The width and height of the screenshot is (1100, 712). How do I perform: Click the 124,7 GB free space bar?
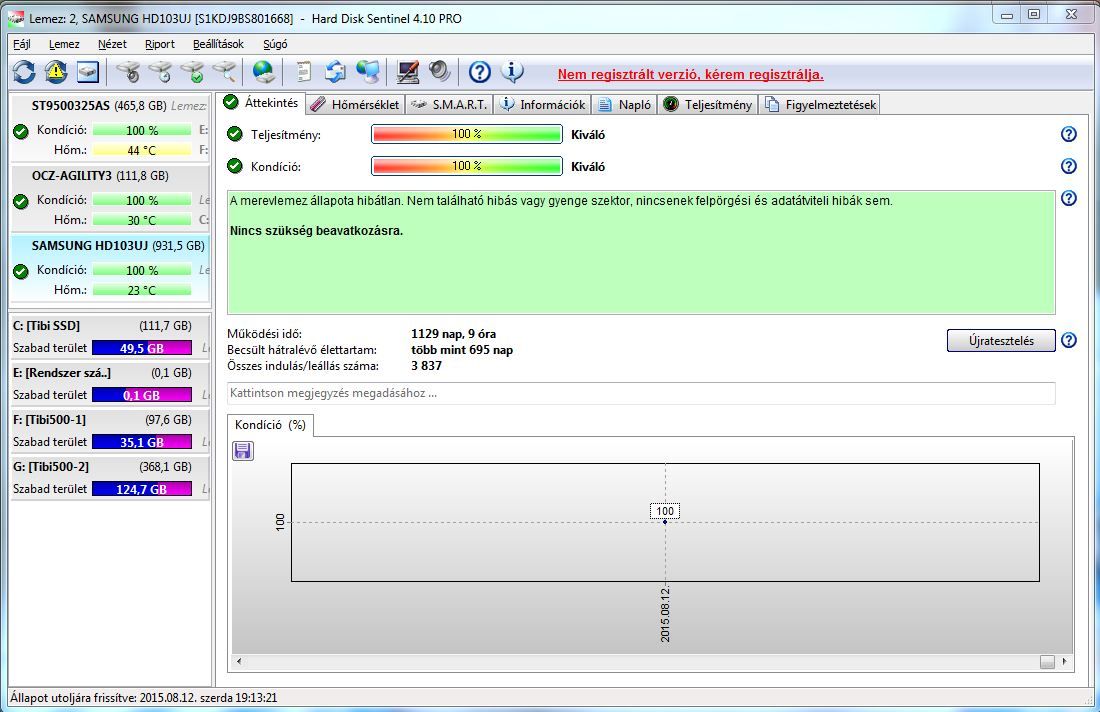[142, 489]
